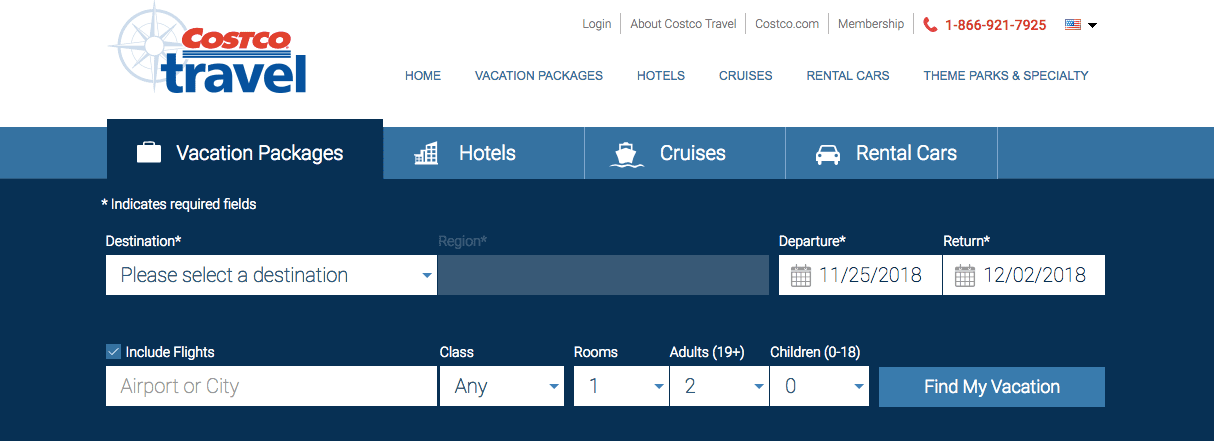Image resolution: width=1214 pixels, height=441 pixels.
Task: Click the red phone icon
Action: coord(930,25)
